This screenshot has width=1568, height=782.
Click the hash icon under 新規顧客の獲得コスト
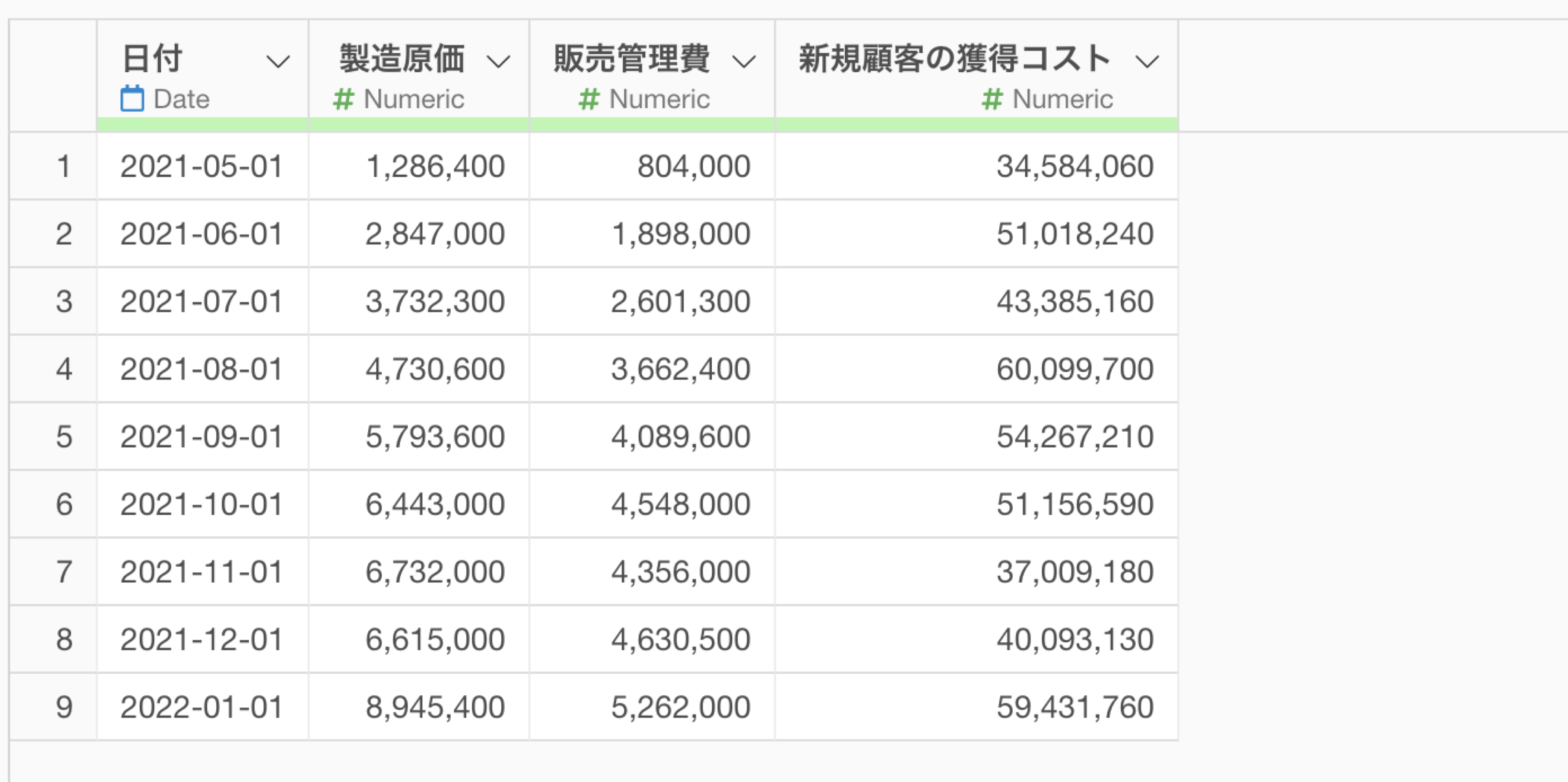992,99
